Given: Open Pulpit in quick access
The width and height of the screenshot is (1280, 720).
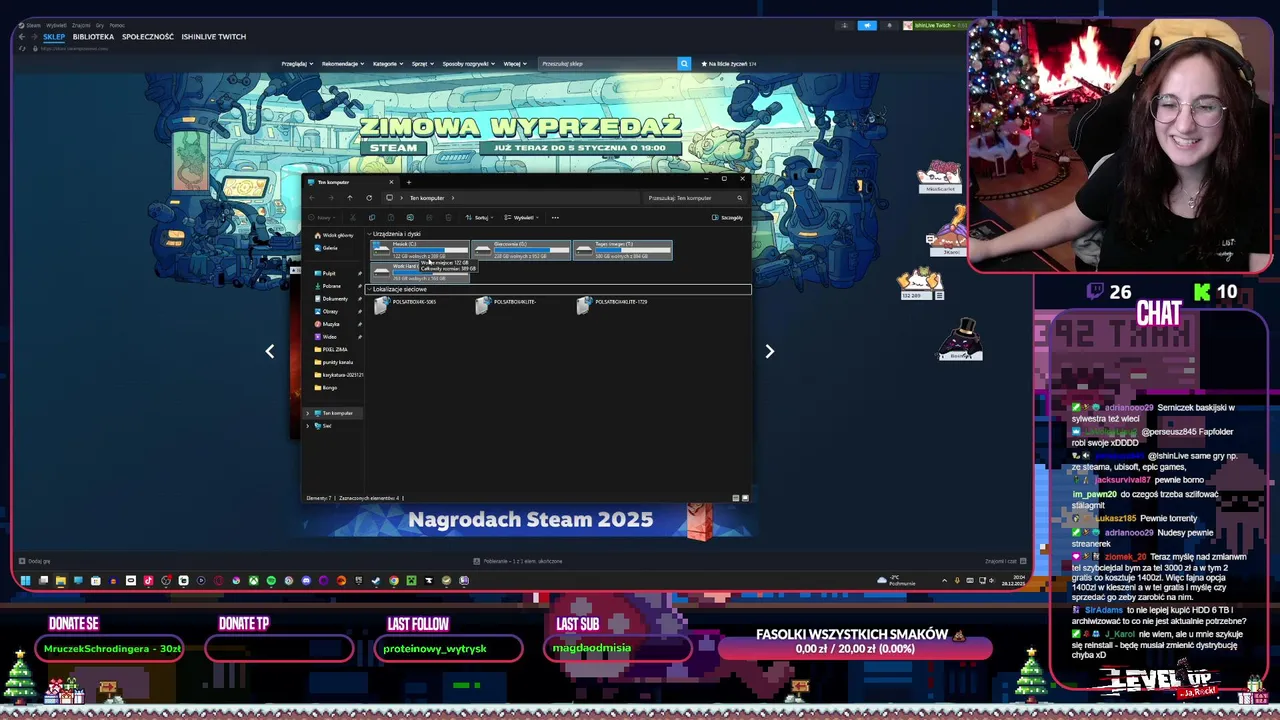Looking at the screenshot, I should coord(325,273).
